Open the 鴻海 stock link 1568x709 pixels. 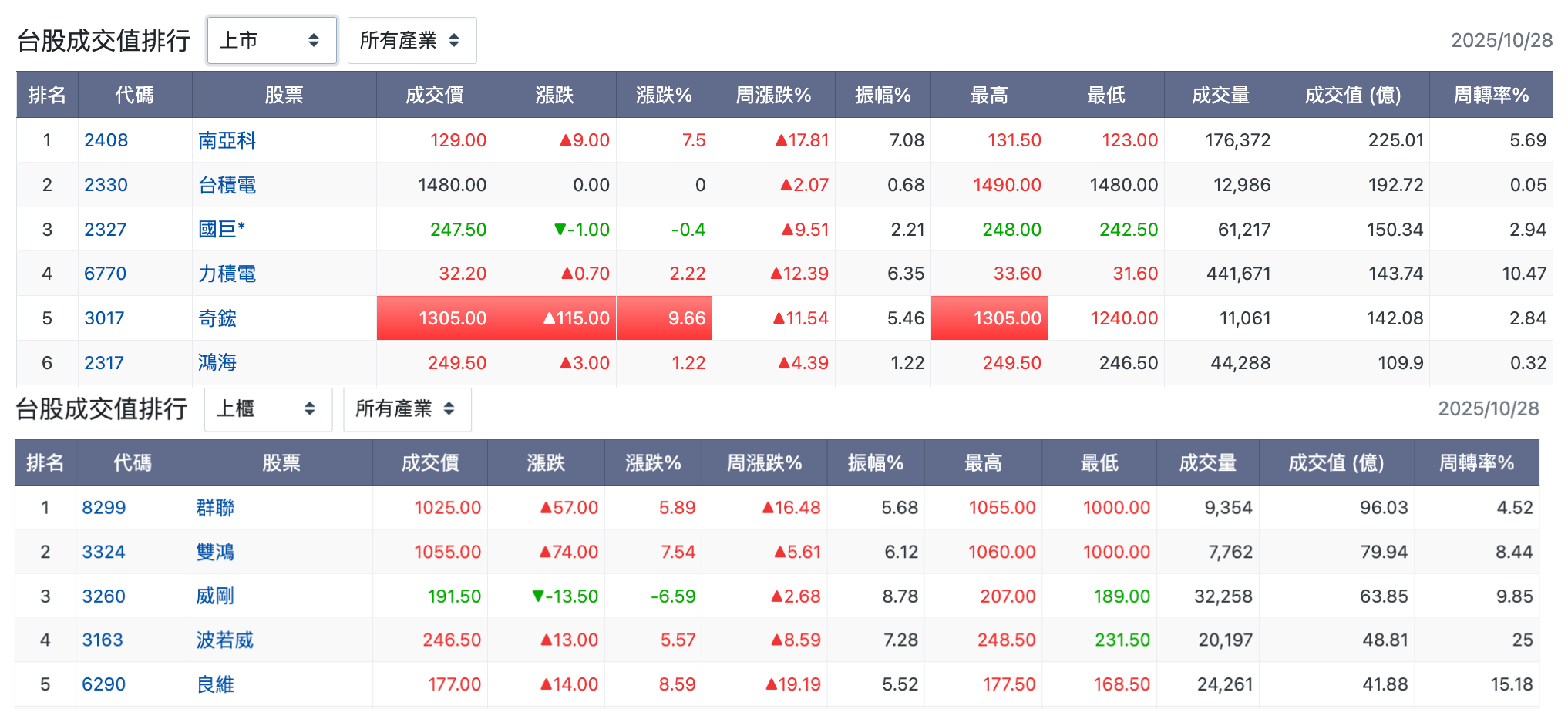pyautogui.click(x=217, y=362)
